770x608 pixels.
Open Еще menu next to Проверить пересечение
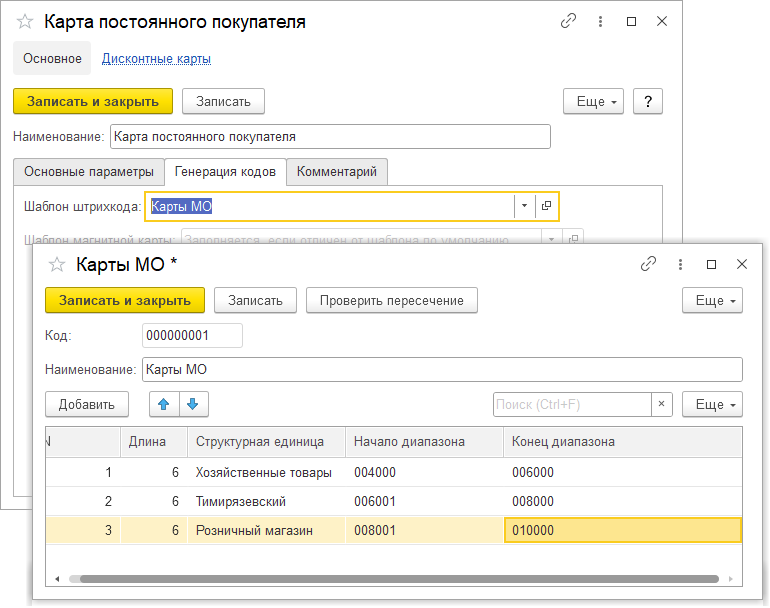click(712, 301)
